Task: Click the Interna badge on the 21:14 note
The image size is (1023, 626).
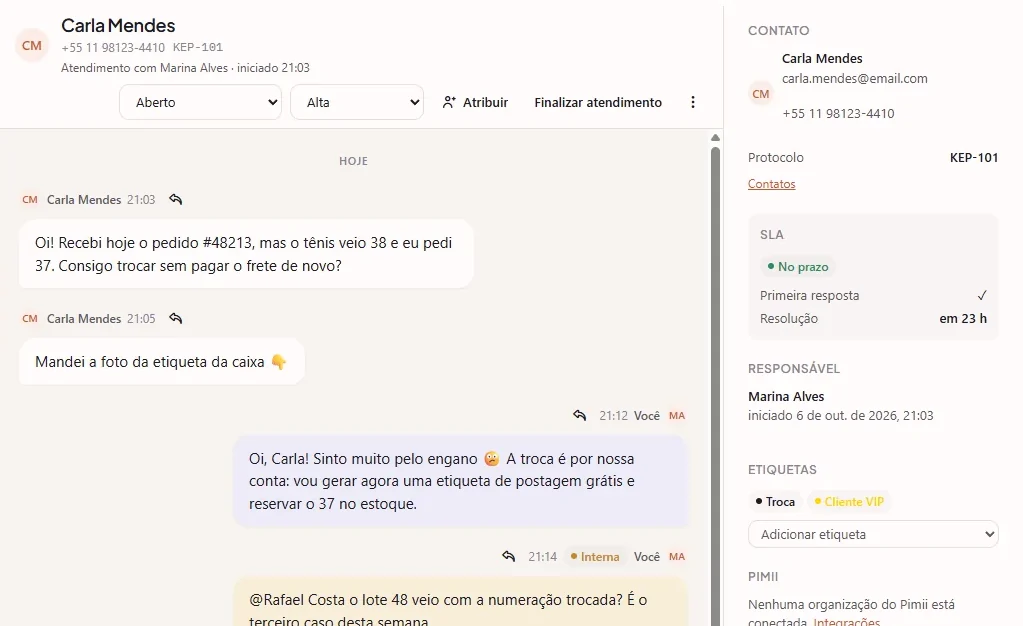Action: 595,557
